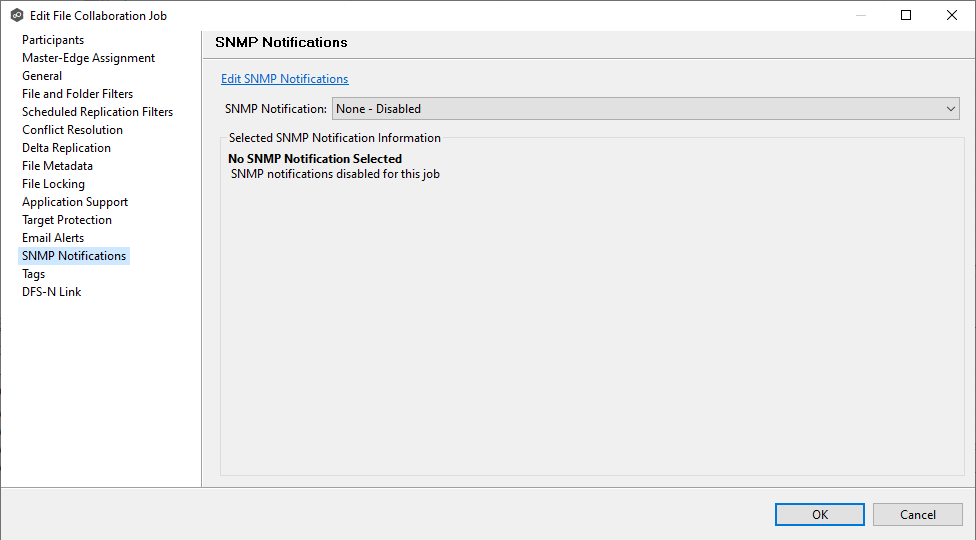Open the Application Support page
976x540 pixels.
pos(75,202)
